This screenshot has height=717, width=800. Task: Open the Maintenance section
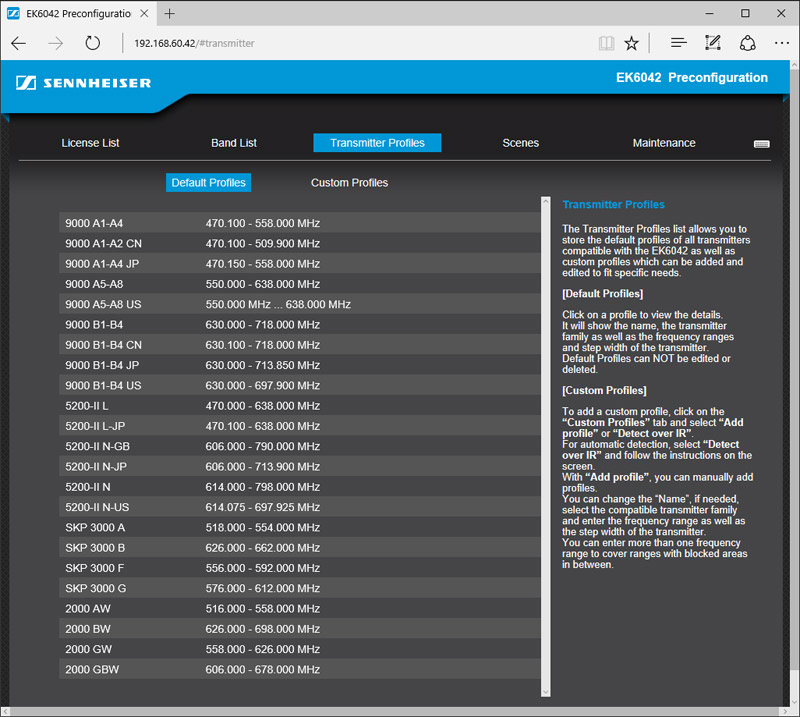click(664, 143)
